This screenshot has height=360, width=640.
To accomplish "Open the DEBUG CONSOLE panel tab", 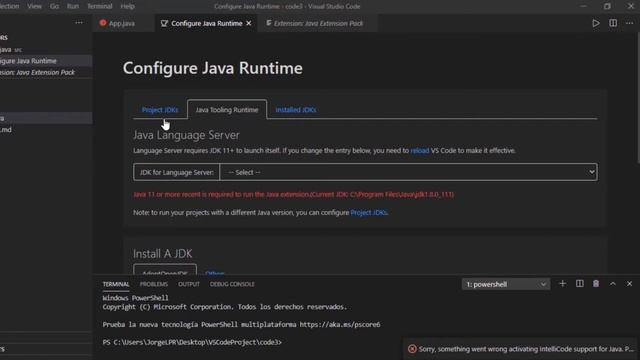I will [x=232, y=284].
